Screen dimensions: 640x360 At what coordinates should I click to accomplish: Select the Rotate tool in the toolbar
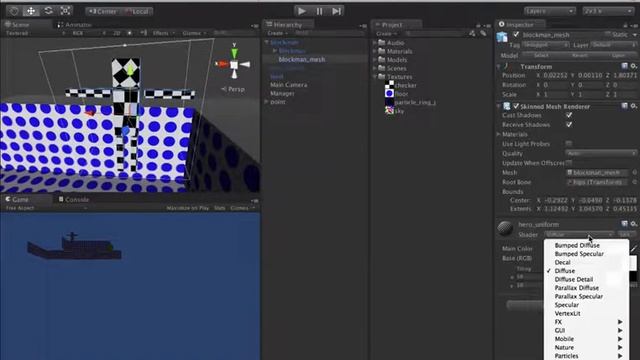click(x=48, y=11)
